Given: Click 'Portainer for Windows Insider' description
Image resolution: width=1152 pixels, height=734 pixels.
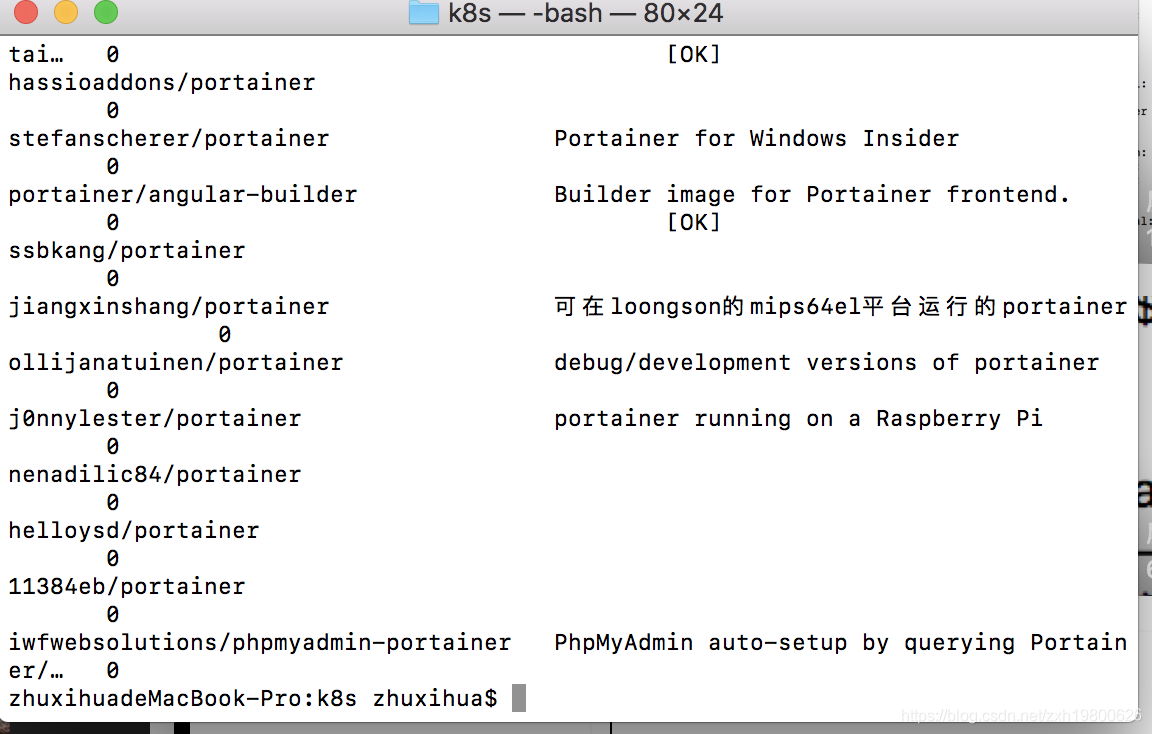Looking at the screenshot, I should (x=757, y=138).
